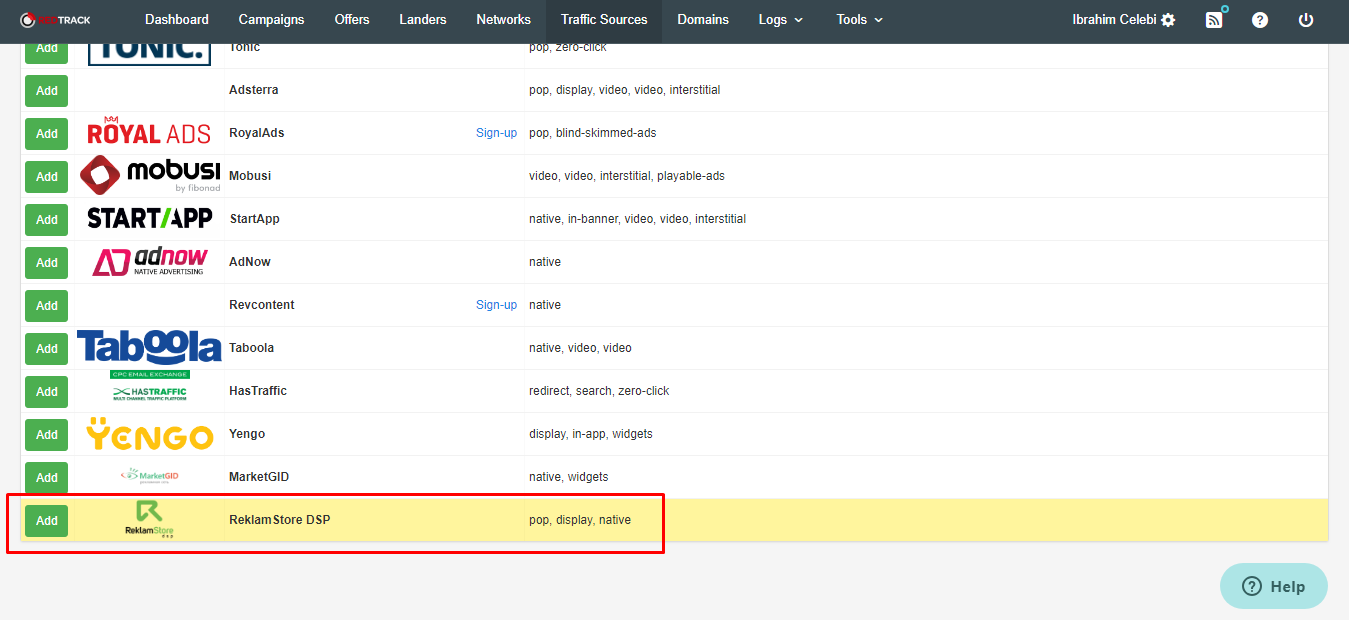This screenshot has height=620, width=1349.
Task: Click the Ibrahim Celebi account name
Action: [x=1114, y=20]
